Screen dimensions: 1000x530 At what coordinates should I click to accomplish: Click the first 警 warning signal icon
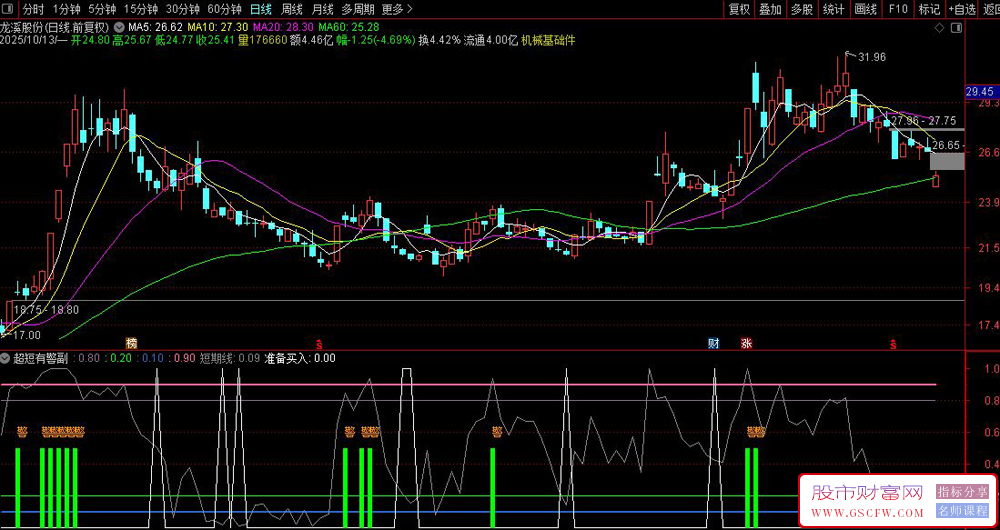[x=21, y=432]
